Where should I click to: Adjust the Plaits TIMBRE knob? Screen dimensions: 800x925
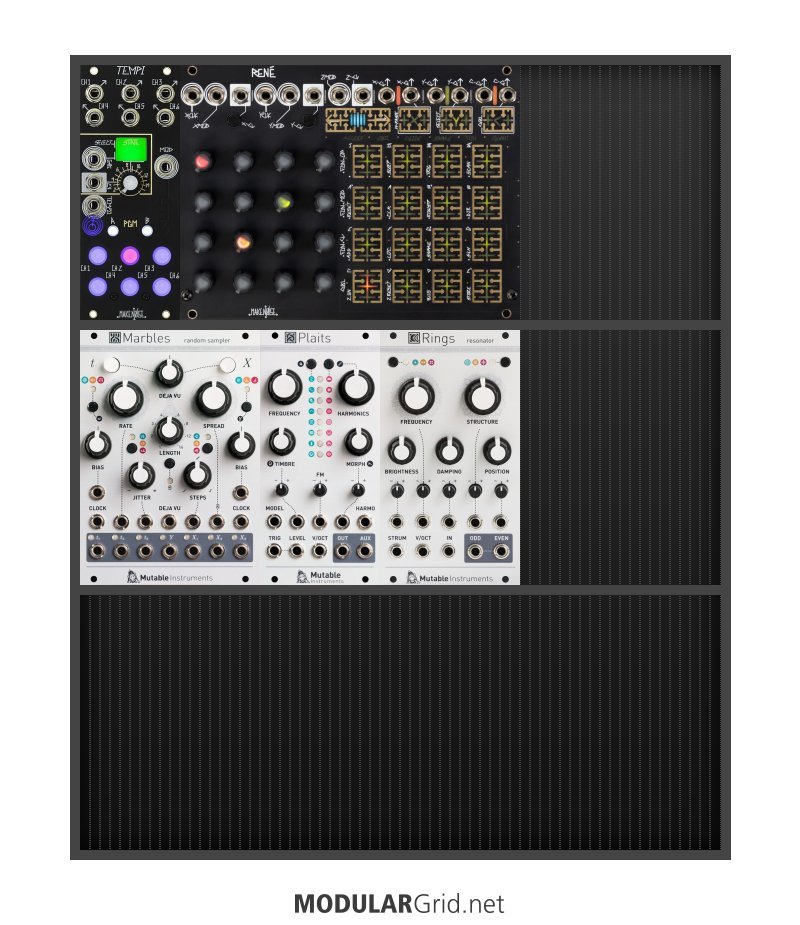281,442
